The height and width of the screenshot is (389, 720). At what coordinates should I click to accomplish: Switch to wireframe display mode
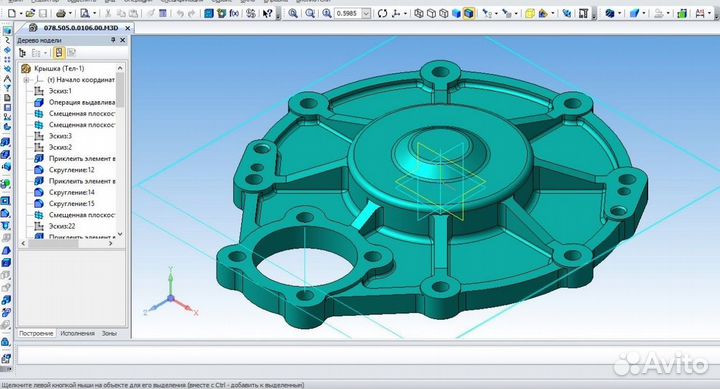click(419, 13)
